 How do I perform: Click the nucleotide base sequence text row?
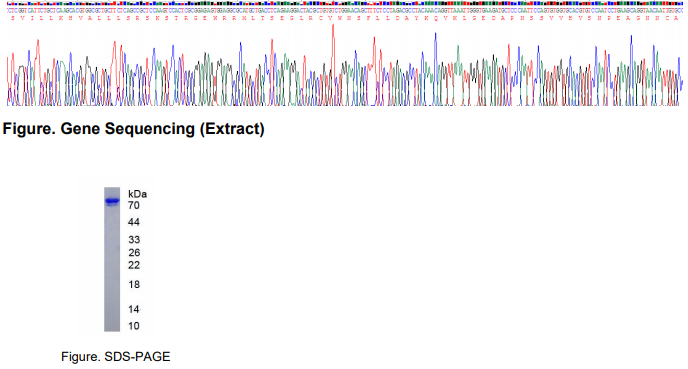pyautogui.click(x=344, y=10)
